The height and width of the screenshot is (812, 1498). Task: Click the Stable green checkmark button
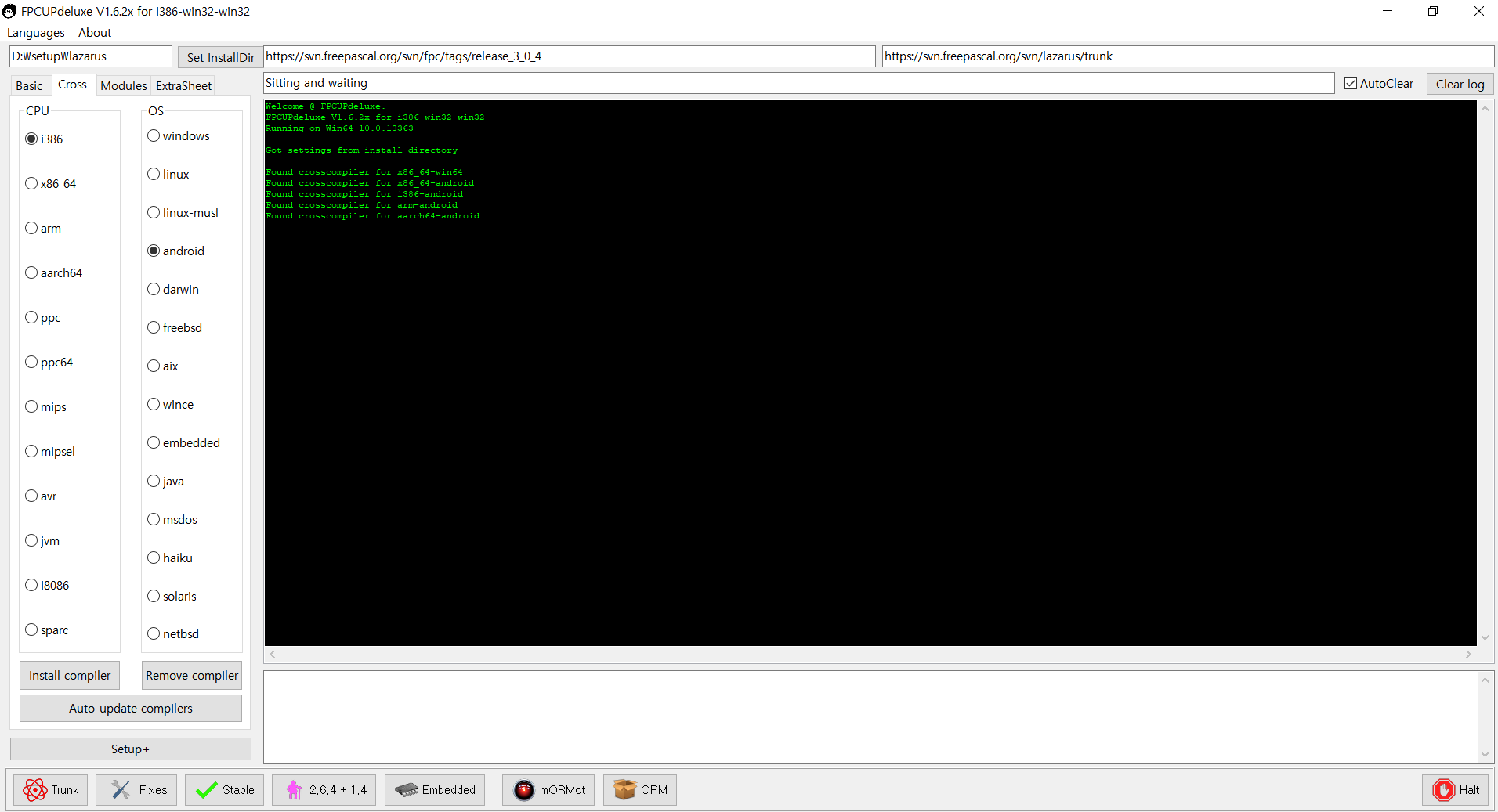pos(225,790)
